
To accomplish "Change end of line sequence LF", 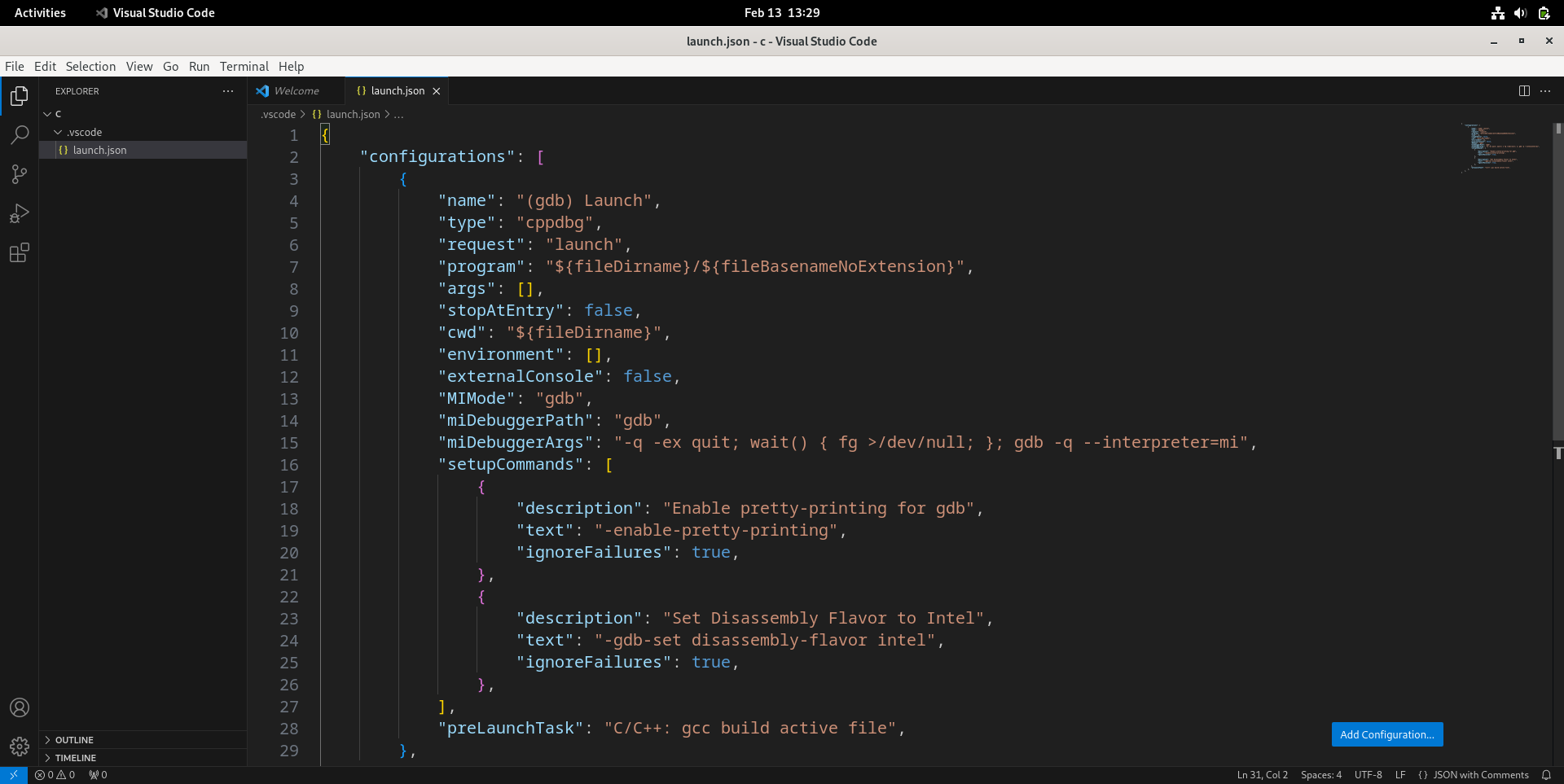I will 1400,775.
